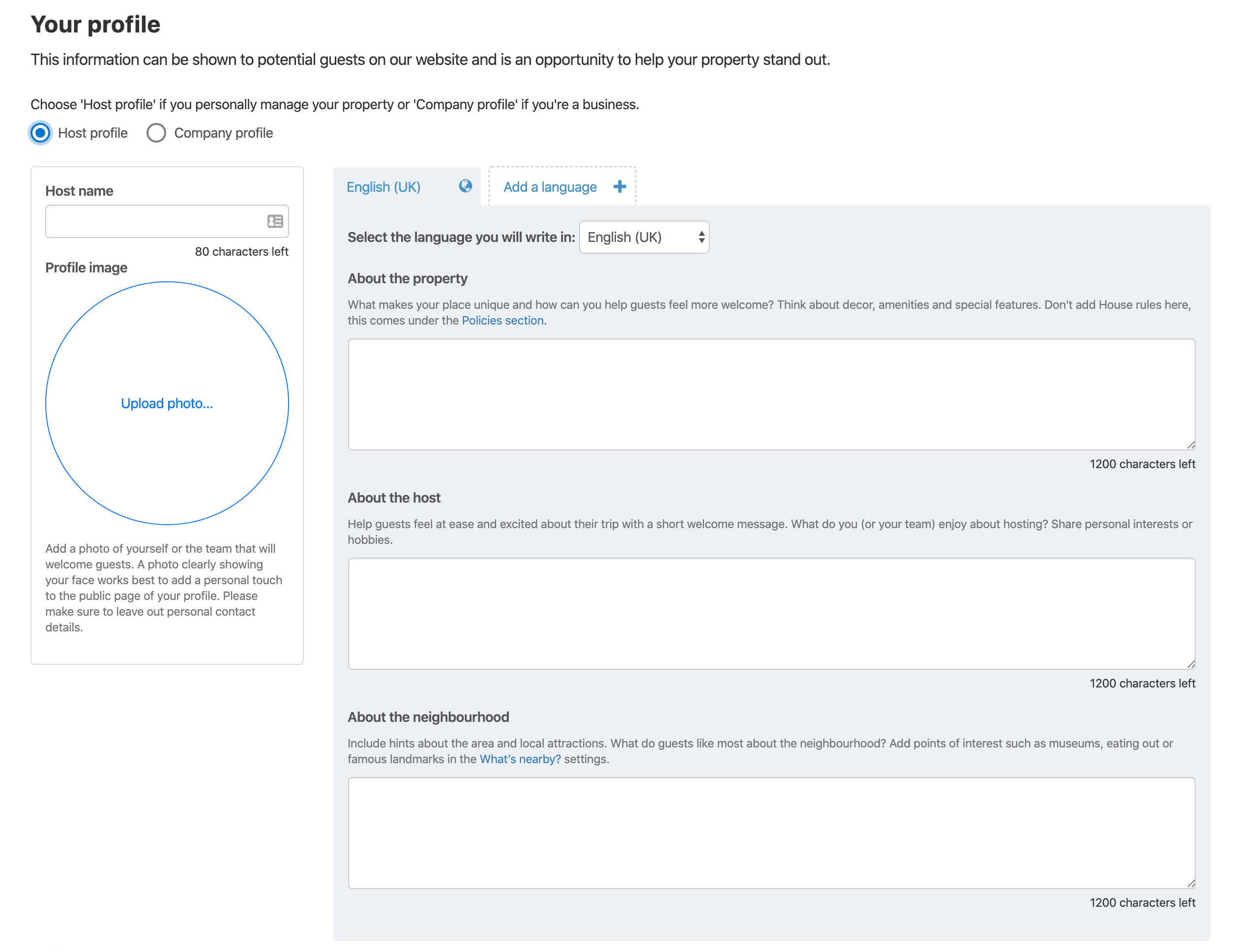Click resize handle of About the neighbourhood box
Screen dimensions: 1234x952
tap(1191, 883)
